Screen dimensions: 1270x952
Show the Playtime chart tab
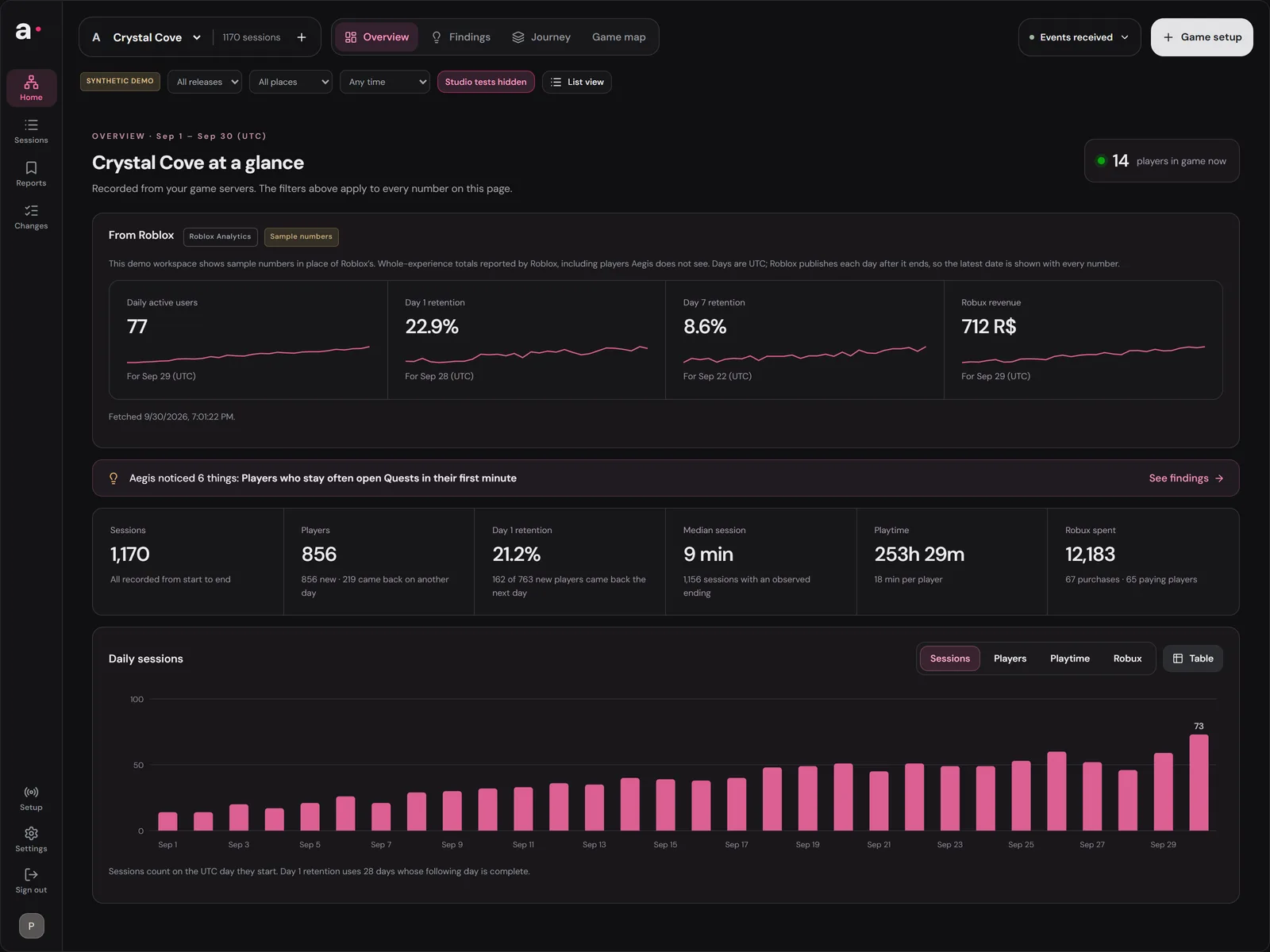[1070, 658]
